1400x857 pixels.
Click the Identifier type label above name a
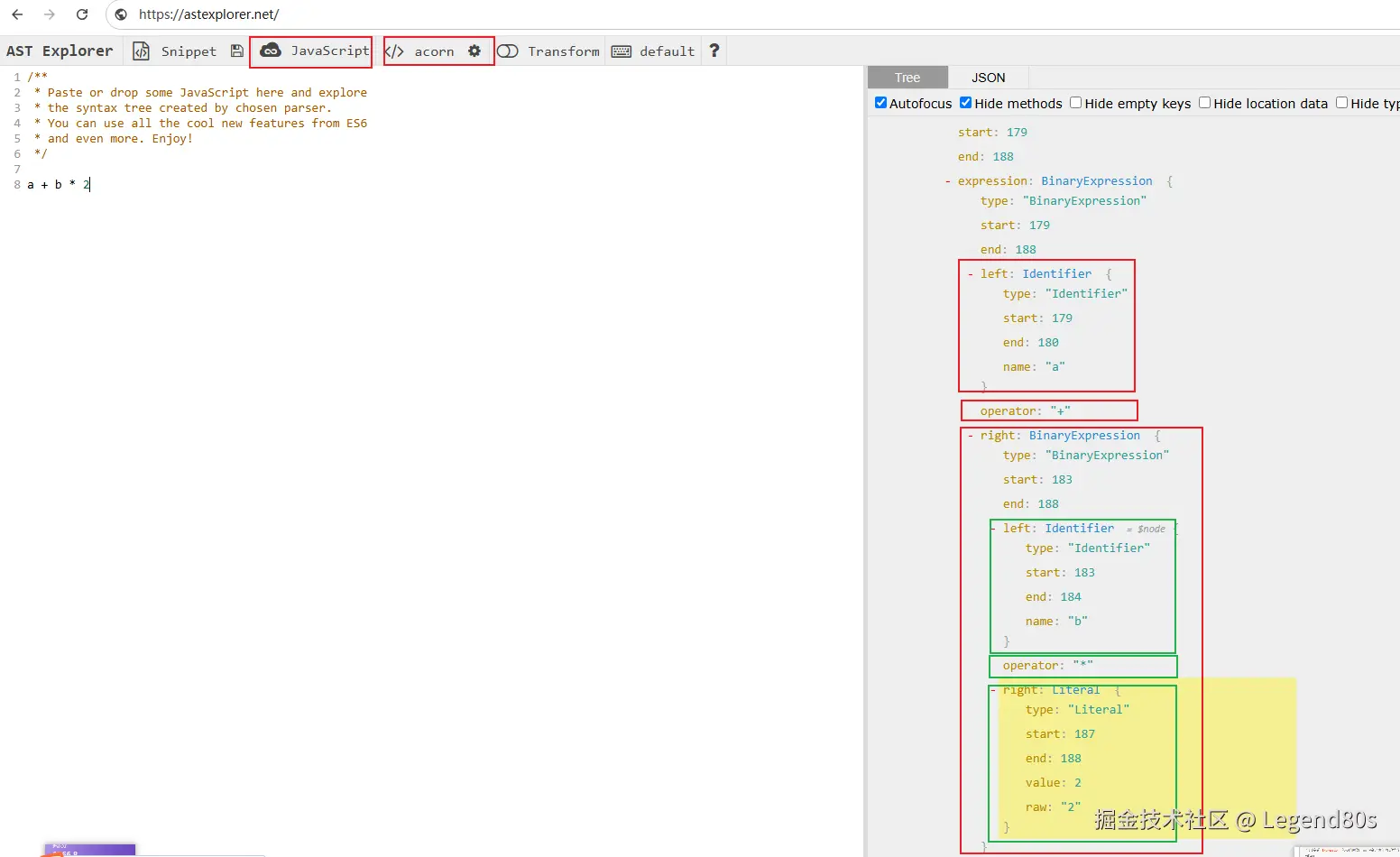[1057, 274]
